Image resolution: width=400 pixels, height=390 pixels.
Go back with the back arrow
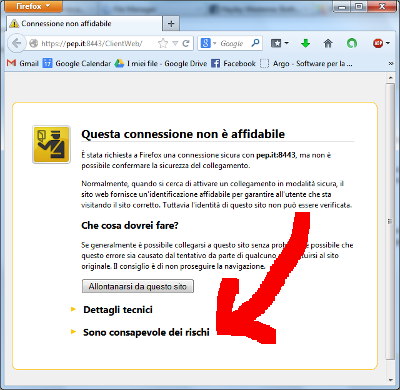[x=16, y=43]
